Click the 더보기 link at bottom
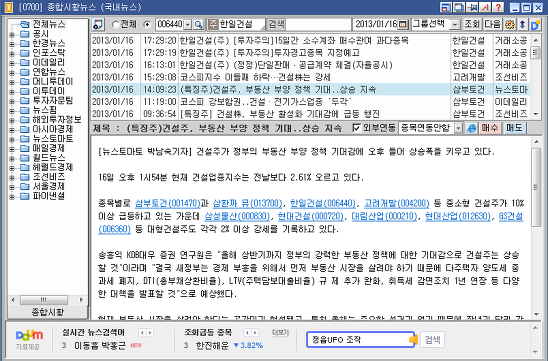This screenshot has width=548, height=361. (280, 333)
